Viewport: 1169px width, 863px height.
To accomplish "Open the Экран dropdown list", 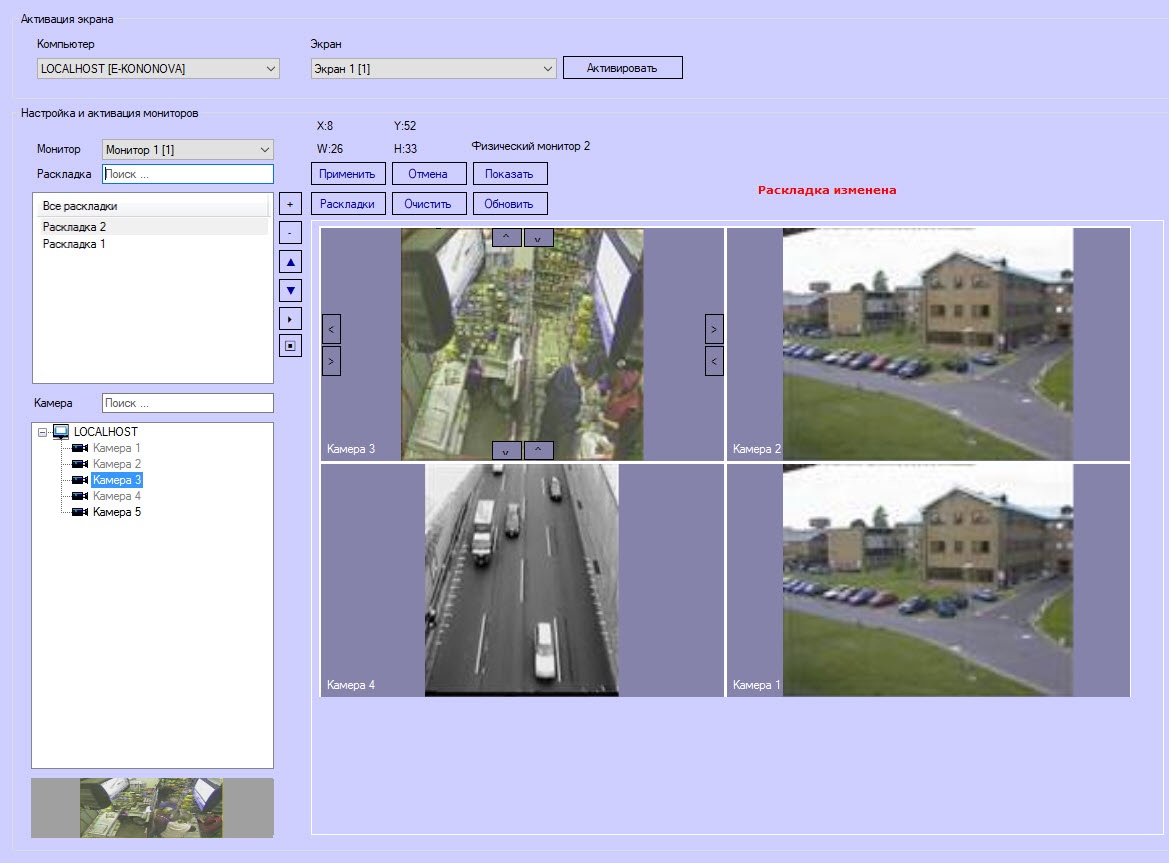I will click(432, 68).
